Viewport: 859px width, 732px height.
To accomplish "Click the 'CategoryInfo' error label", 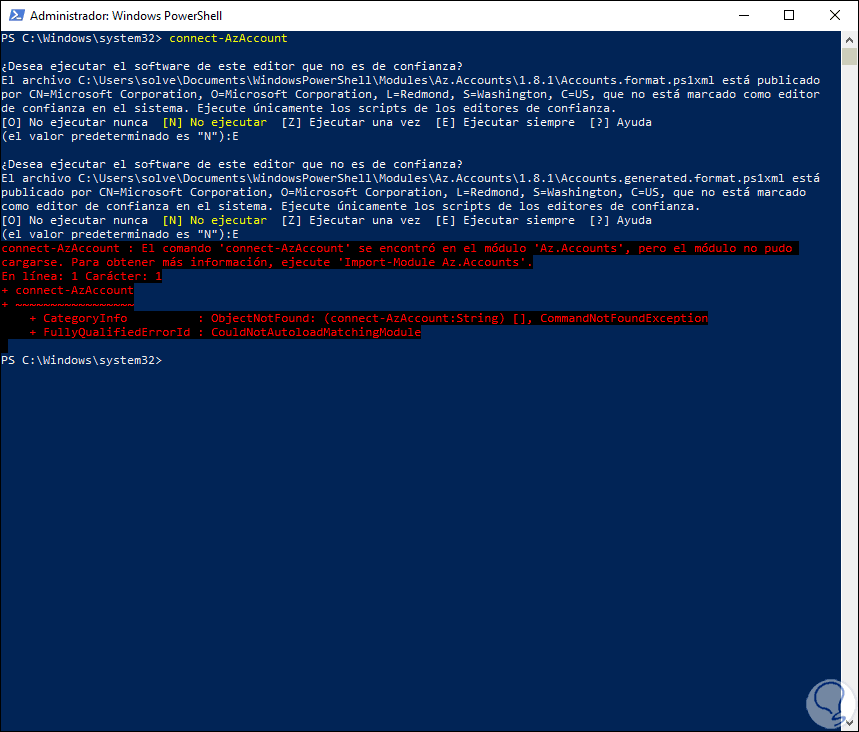I will (85, 318).
